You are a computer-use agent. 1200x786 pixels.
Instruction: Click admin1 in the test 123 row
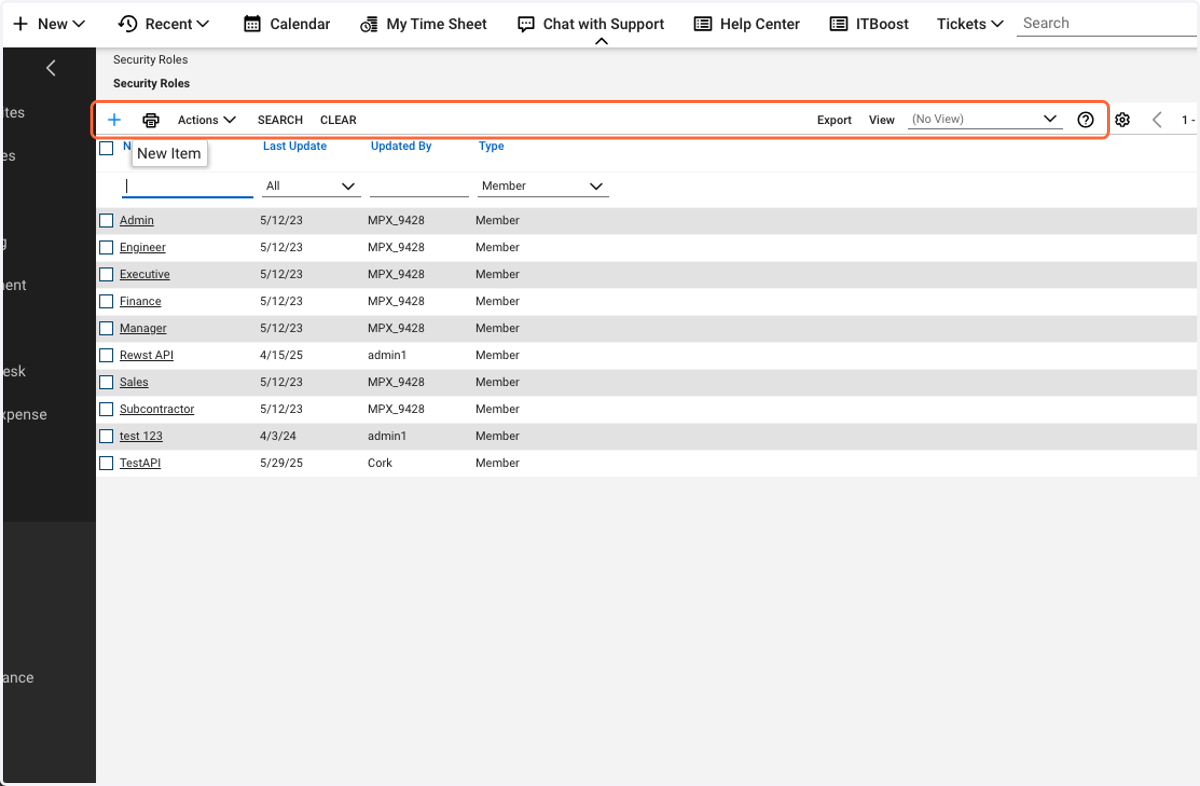pyautogui.click(x=387, y=436)
